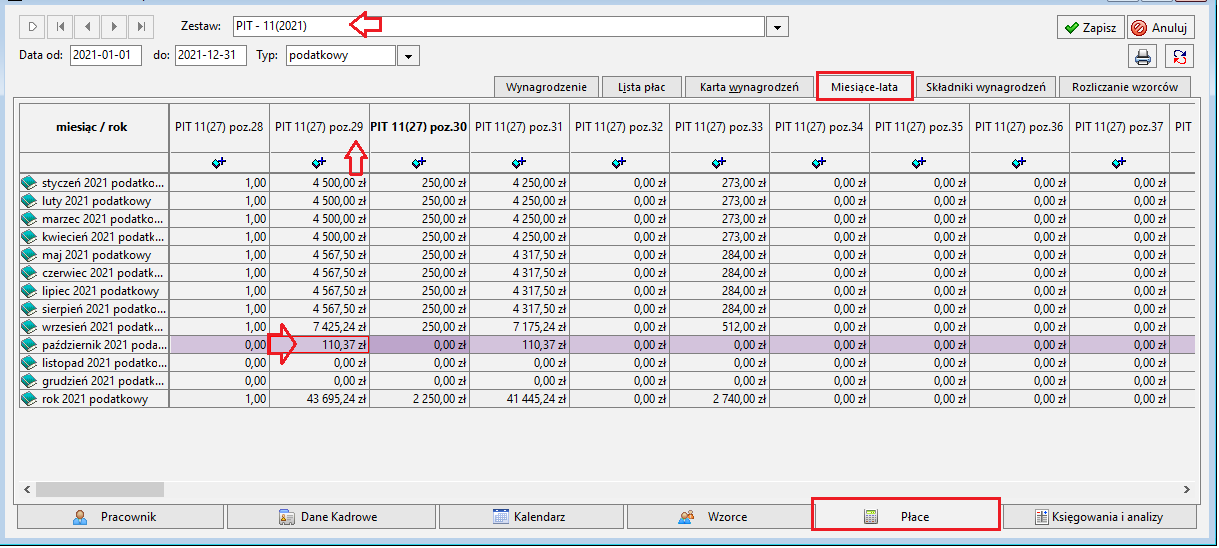
Task: Click filter icon under PIT 11(27) poz.31
Action: (x=519, y=162)
